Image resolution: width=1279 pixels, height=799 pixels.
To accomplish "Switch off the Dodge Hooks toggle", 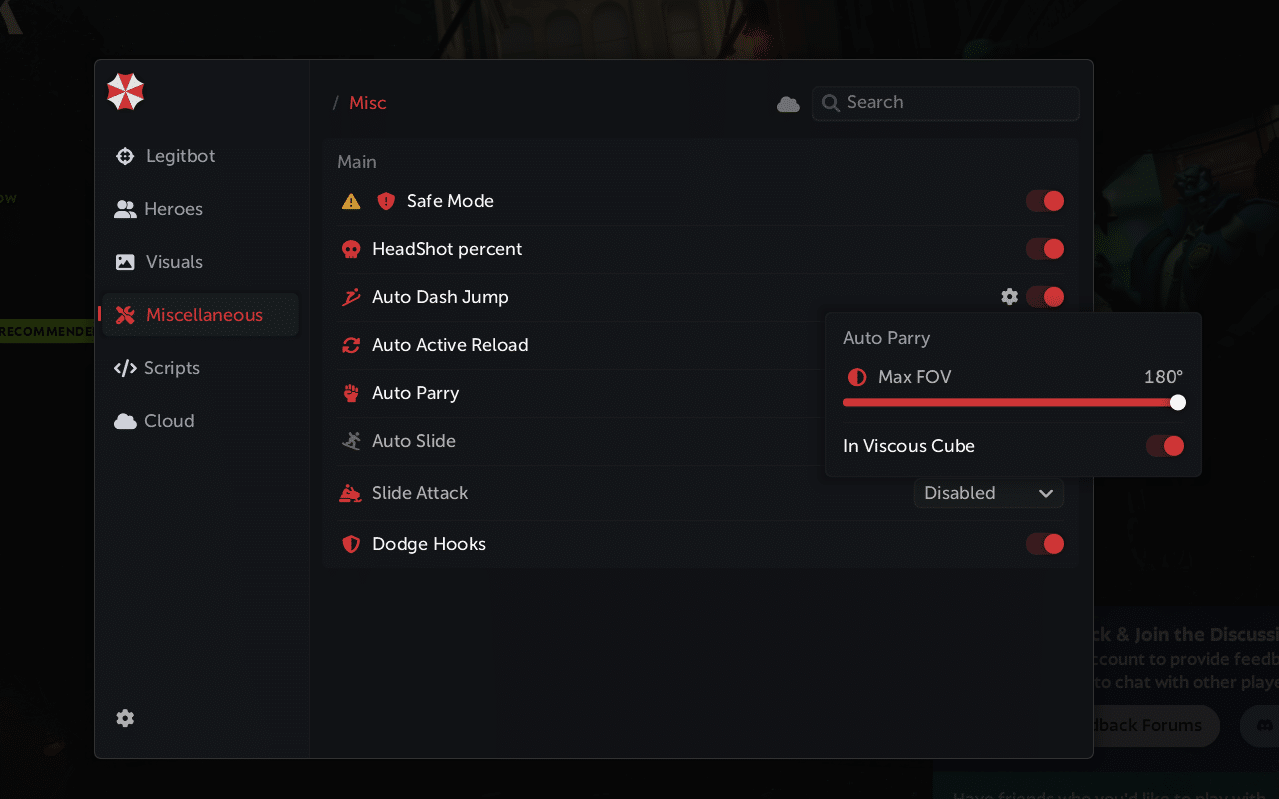I will [x=1045, y=544].
